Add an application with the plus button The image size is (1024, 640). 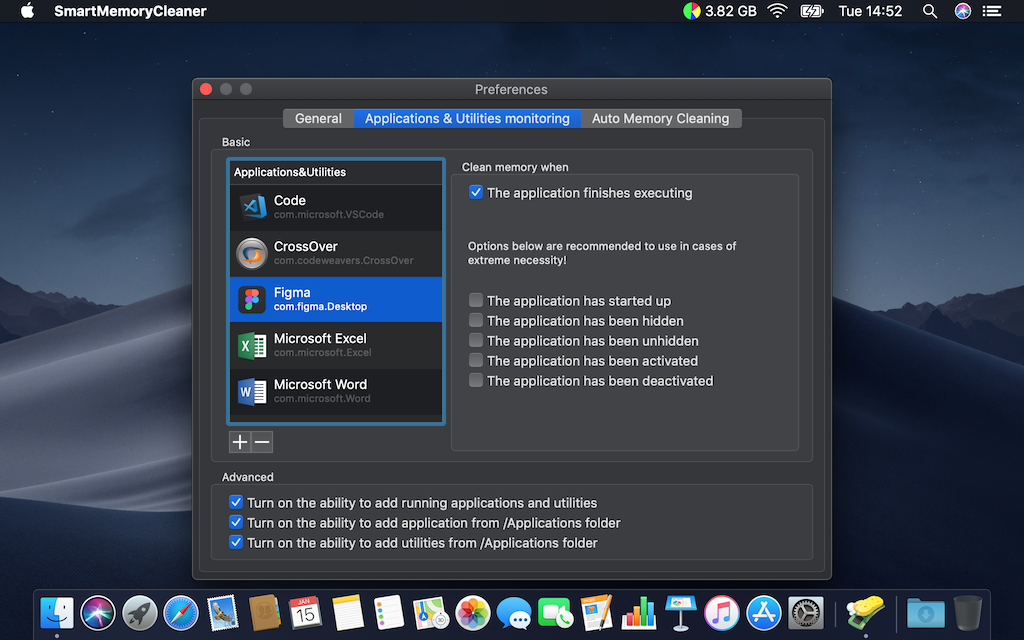click(240, 442)
